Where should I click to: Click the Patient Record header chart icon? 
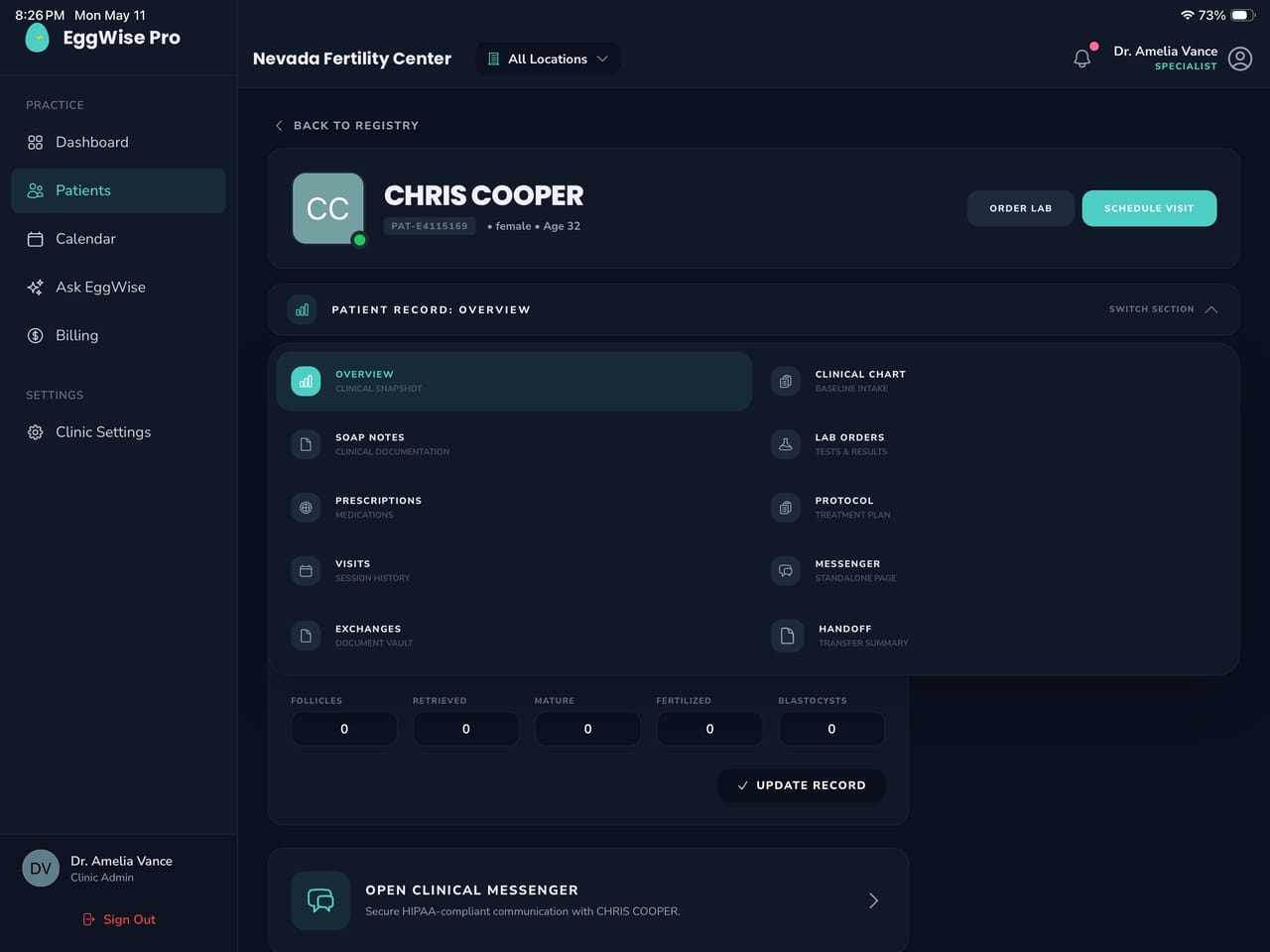click(303, 309)
